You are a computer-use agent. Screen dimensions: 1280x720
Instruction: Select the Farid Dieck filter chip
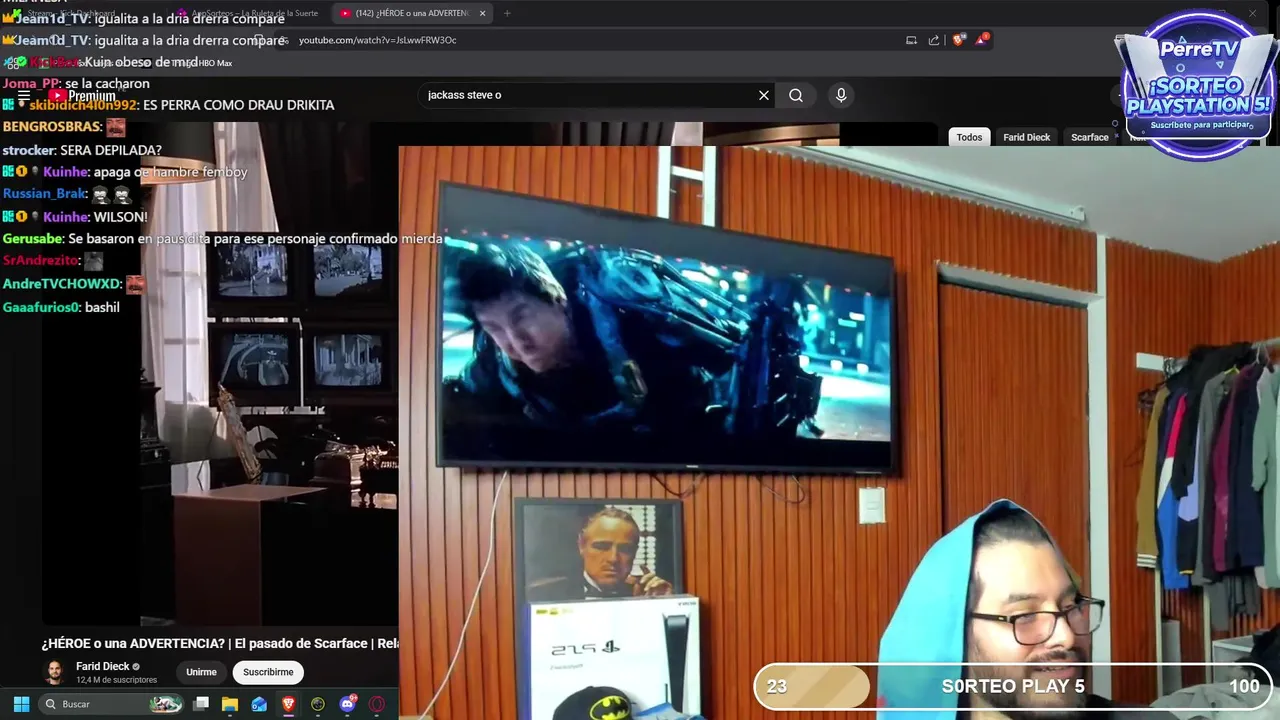tap(1026, 137)
